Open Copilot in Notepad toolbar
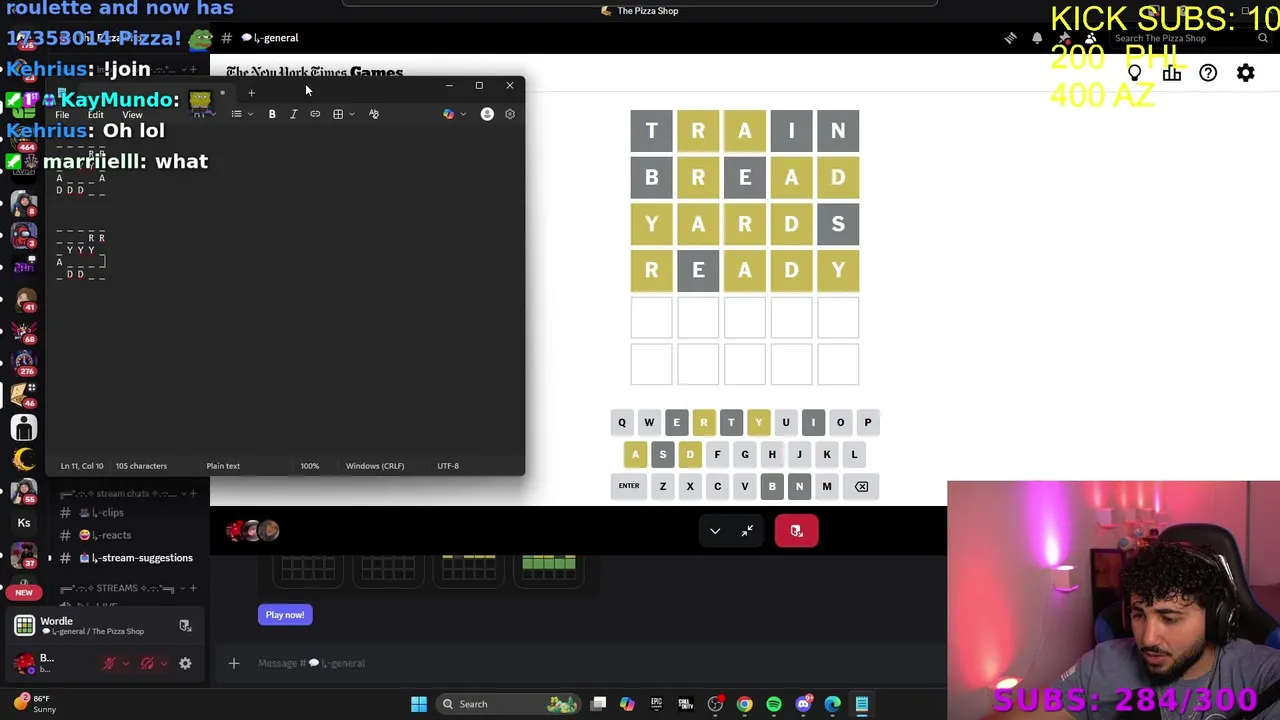 (448, 114)
